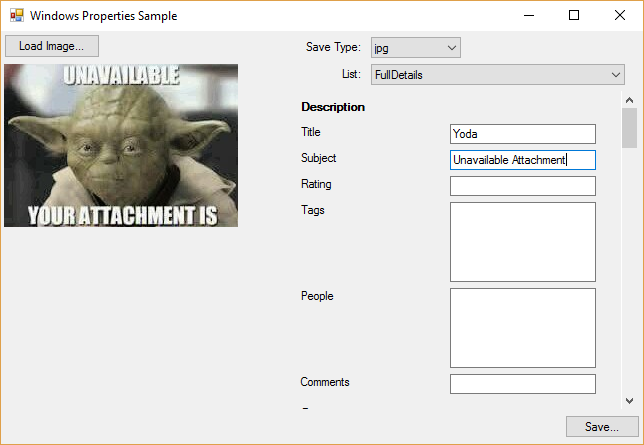
Task: Click inside the Tags text box
Action: 523,242
